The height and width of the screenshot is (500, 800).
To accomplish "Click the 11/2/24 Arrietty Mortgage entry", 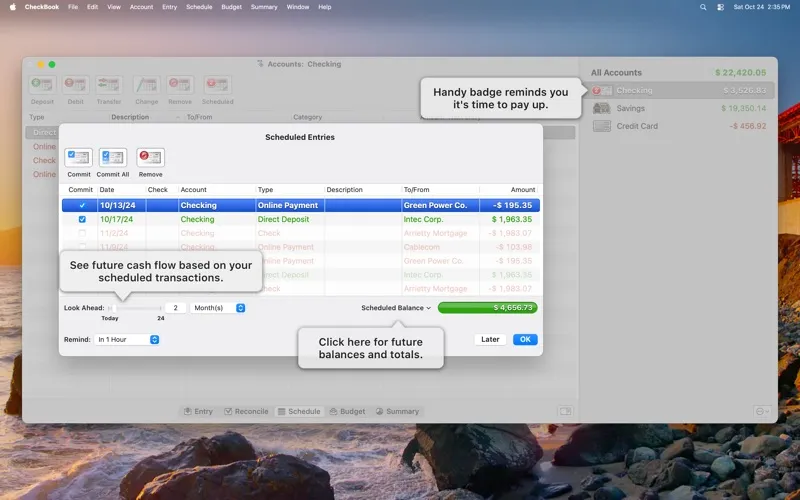I will coord(301,233).
